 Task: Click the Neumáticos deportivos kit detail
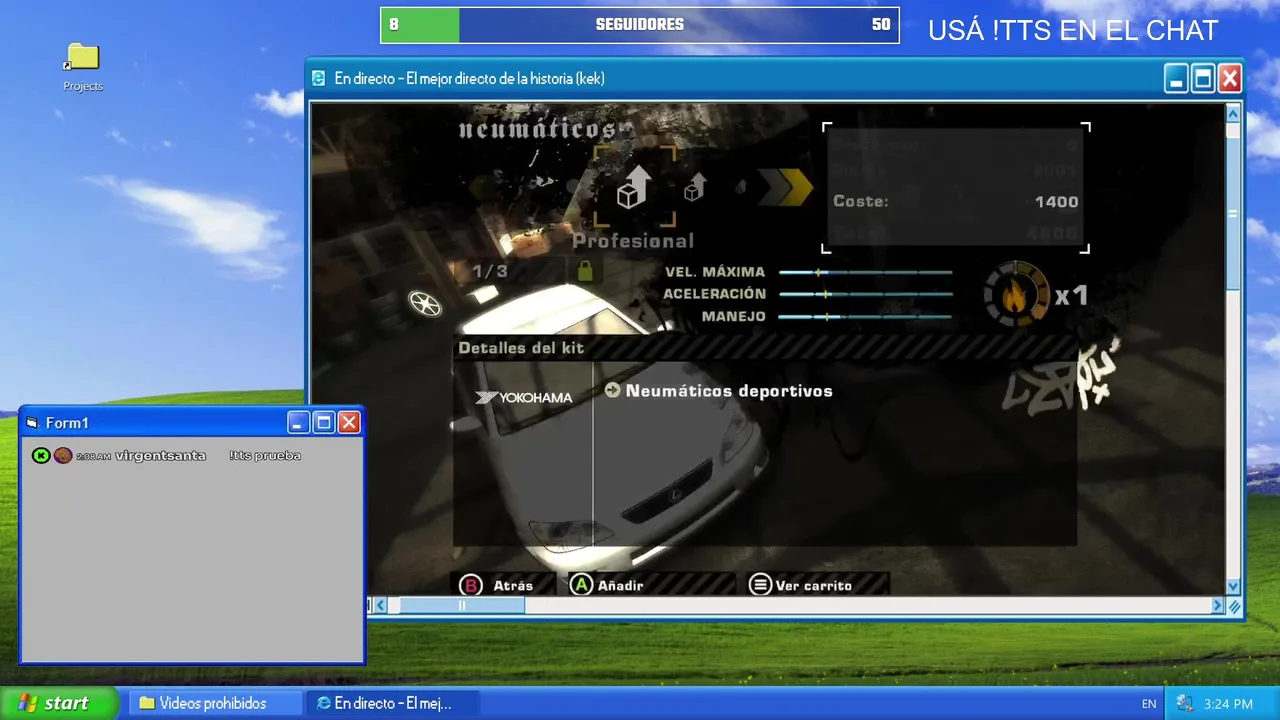tap(729, 391)
